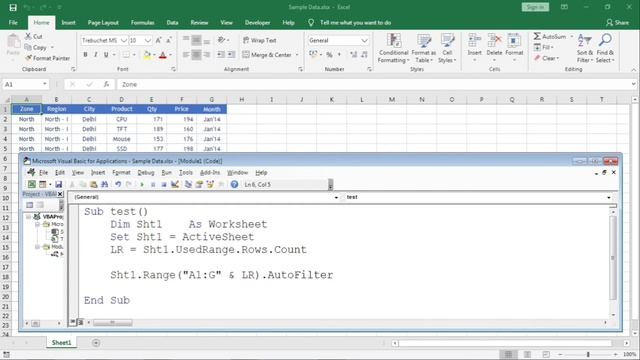Open Conditional Formatting menu
Screen dimensions: 640x360
point(393,49)
